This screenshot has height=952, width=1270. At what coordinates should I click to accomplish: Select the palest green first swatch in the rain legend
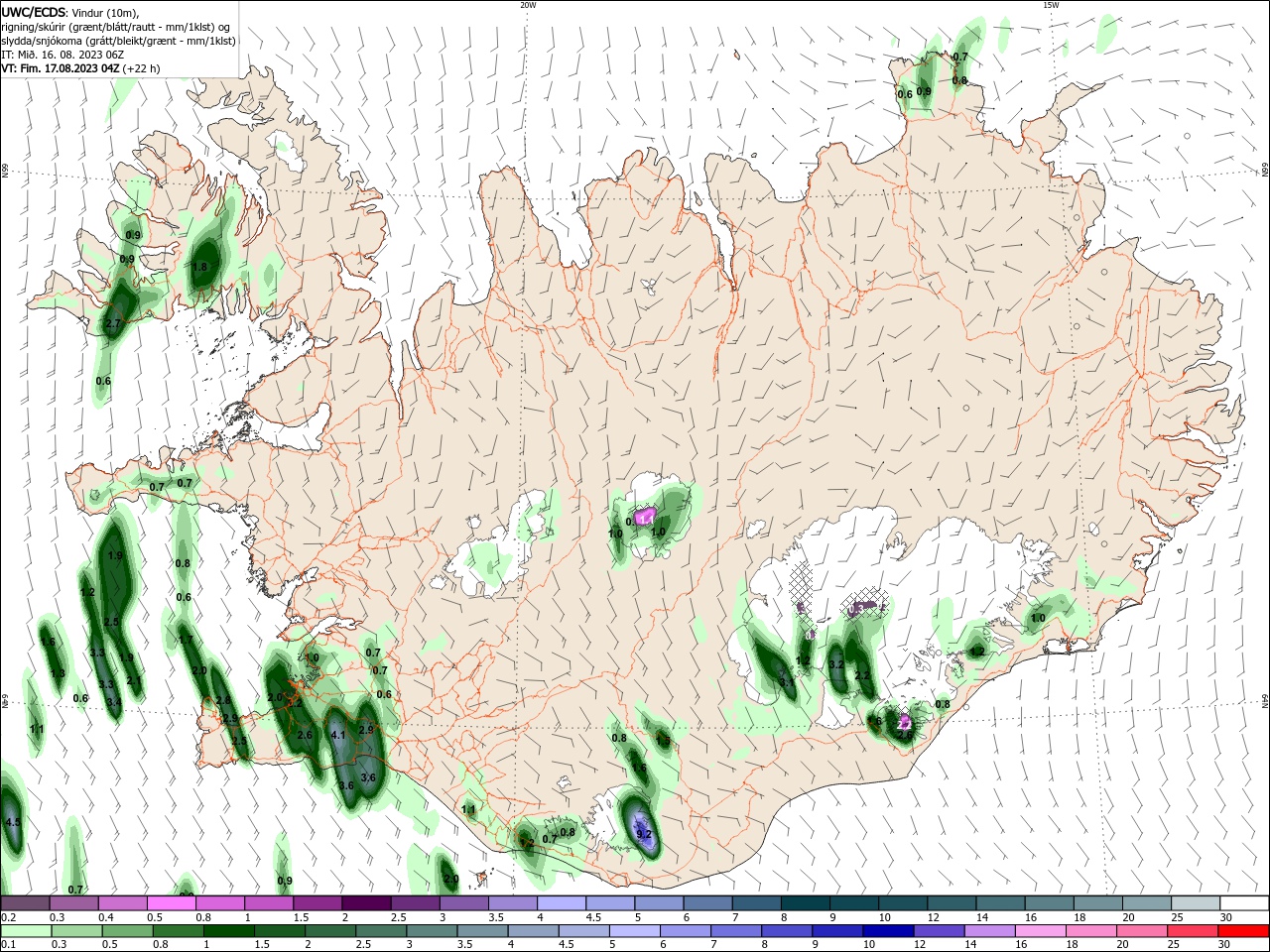pos(25,931)
